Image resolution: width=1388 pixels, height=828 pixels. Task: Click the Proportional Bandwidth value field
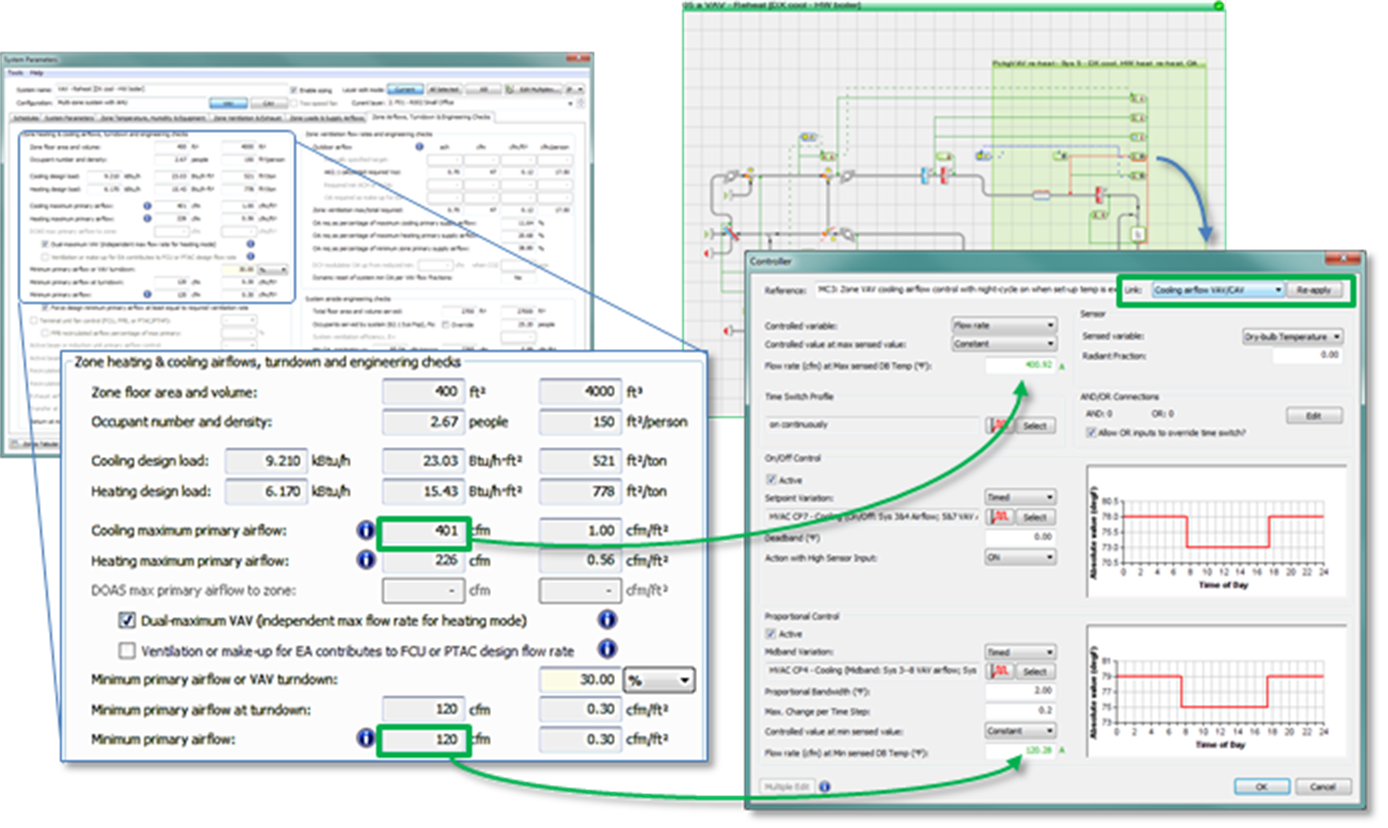point(1020,692)
